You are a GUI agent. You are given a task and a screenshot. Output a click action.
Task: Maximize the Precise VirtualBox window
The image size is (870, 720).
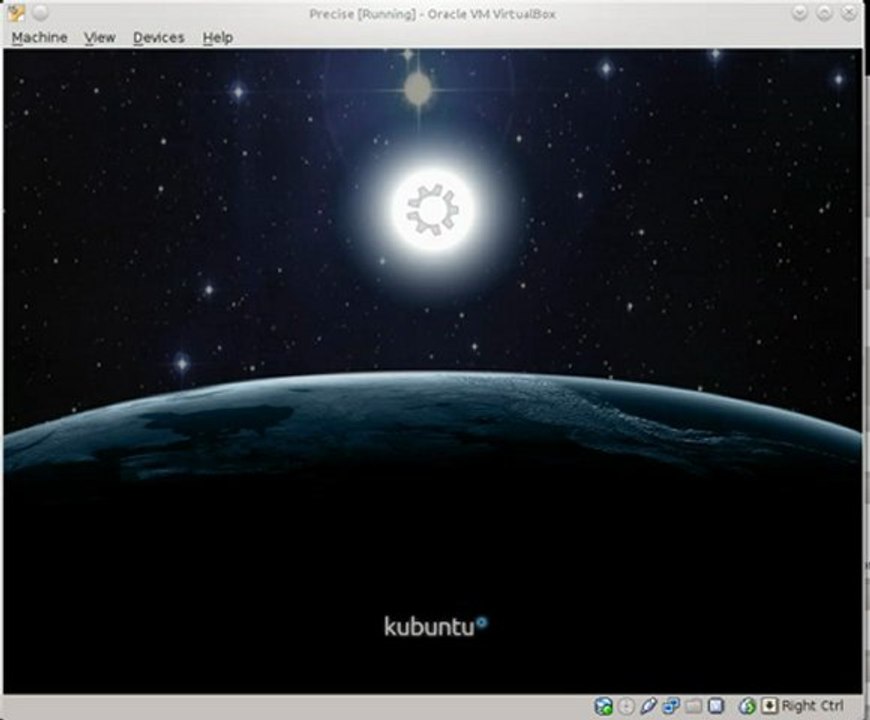pyautogui.click(x=825, y=13)
